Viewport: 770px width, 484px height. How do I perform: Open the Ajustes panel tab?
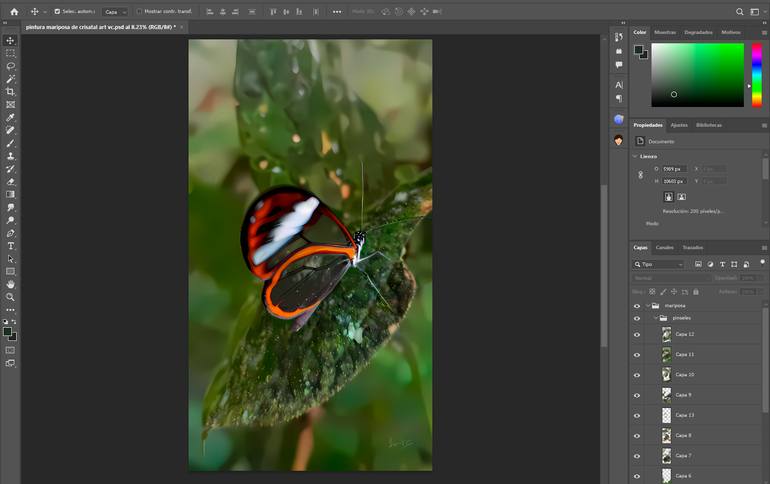679,125
